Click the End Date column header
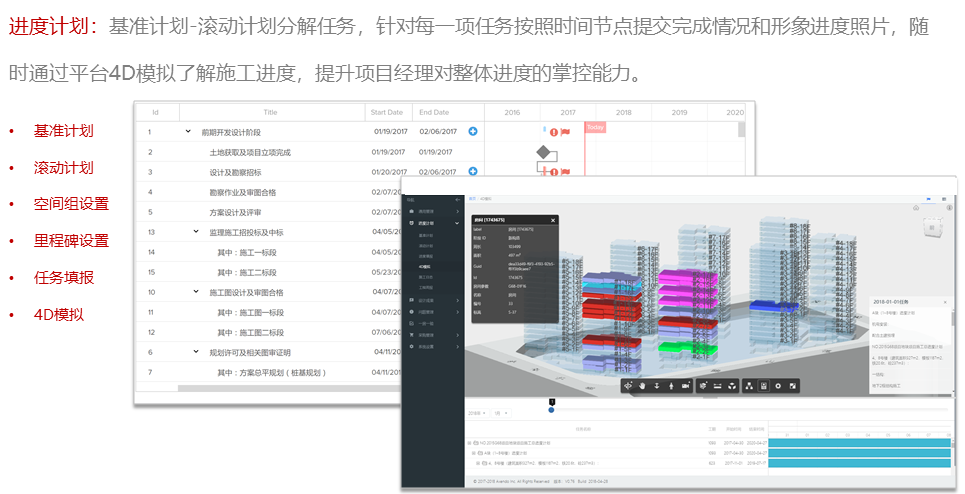Screen dimensions: 965x494 (434, 112)
